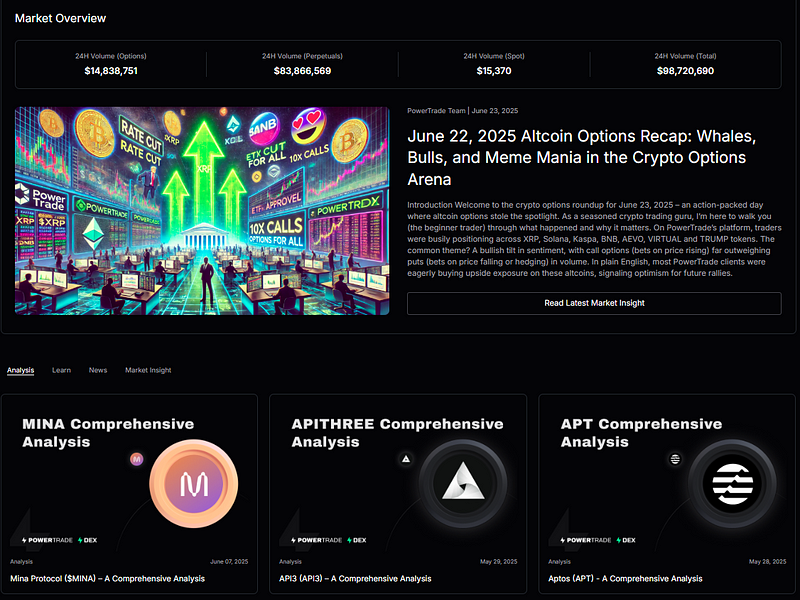Click PowerTrade logo on APT card
This screenshot has width=800, height=600.
(586, 540)
